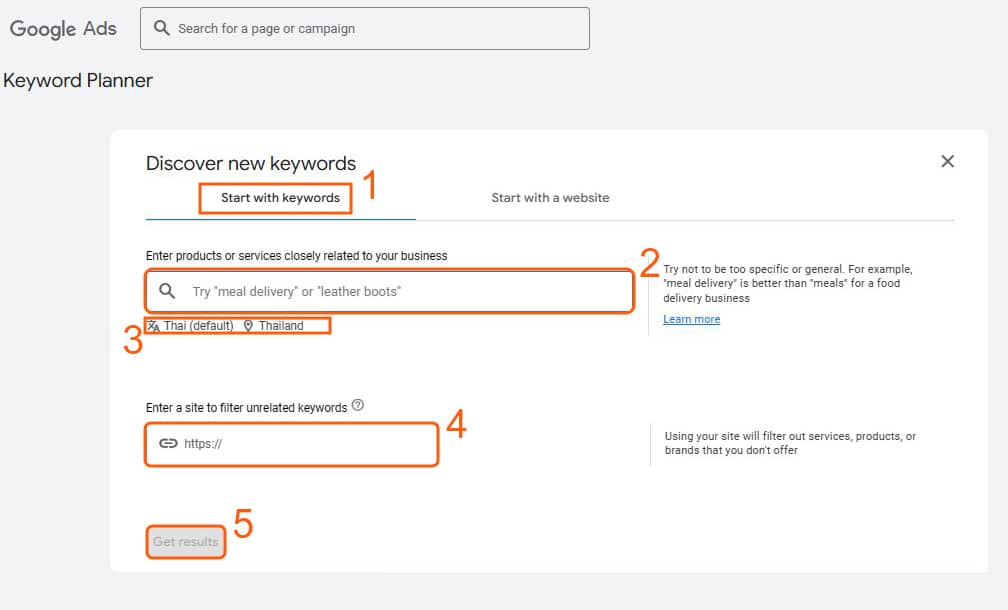This screenshot has height=610, width=1008.
Task: Click the Keyword Planner page title
Action: tap(78, 81)
